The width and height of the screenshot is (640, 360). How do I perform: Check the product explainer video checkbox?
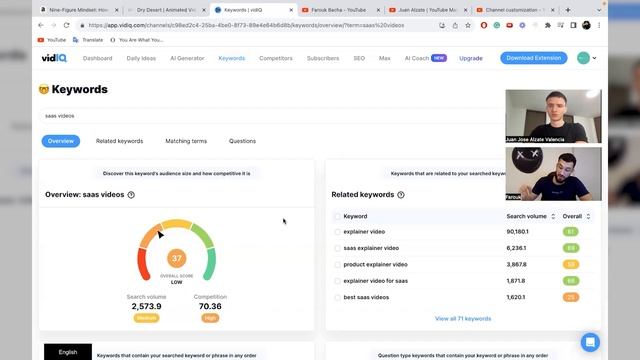click(x=337, y=264)
